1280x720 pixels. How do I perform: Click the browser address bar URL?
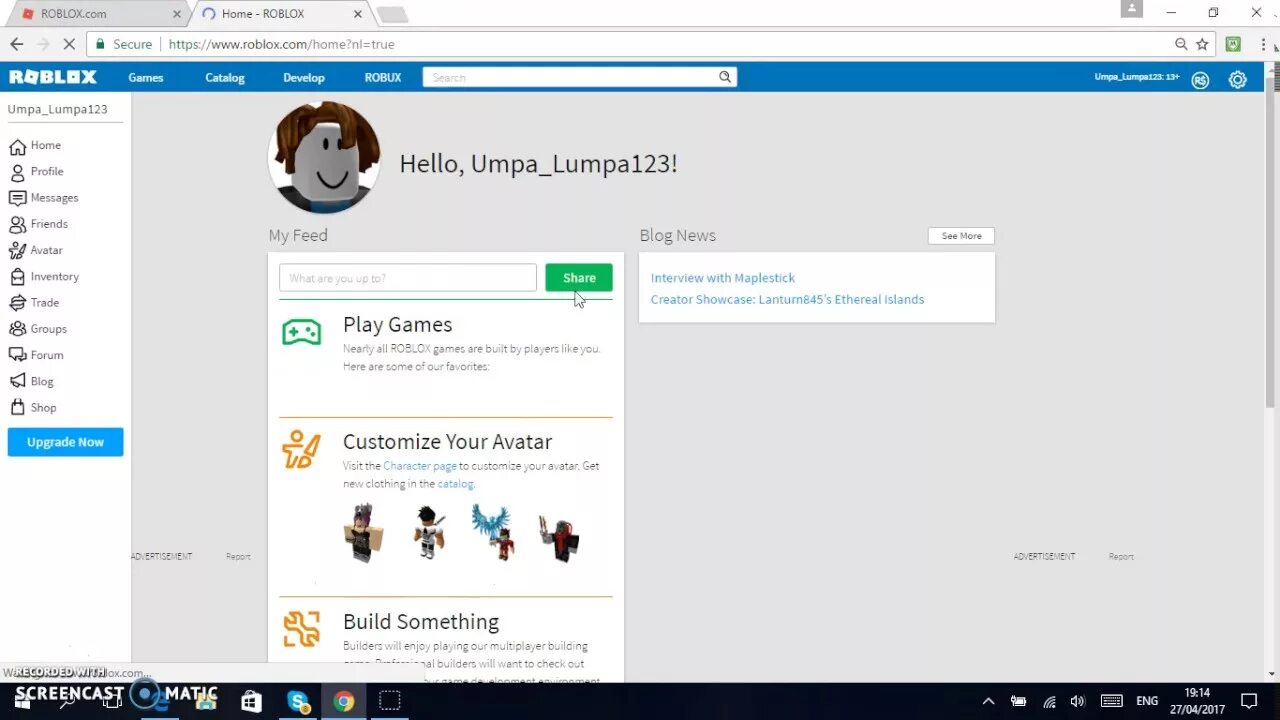pyautogui.click(x=281, y=44)
